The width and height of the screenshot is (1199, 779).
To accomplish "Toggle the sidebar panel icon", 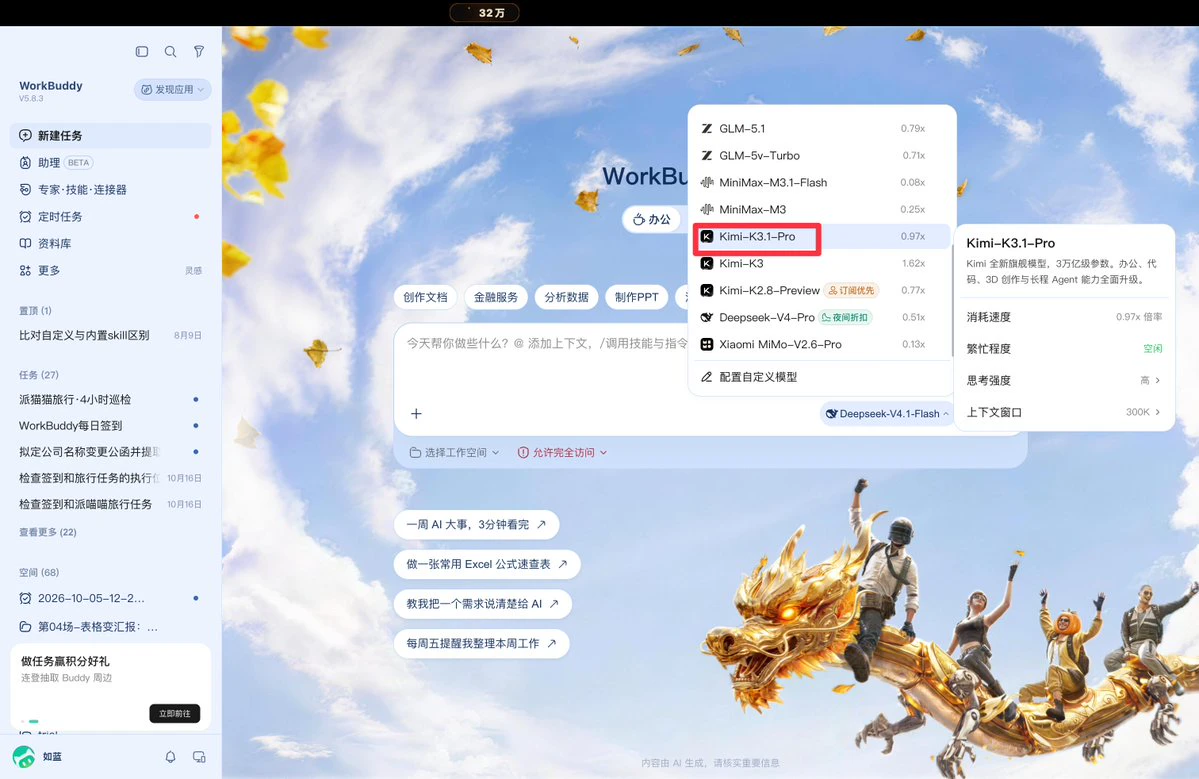I will click(141, 51).
